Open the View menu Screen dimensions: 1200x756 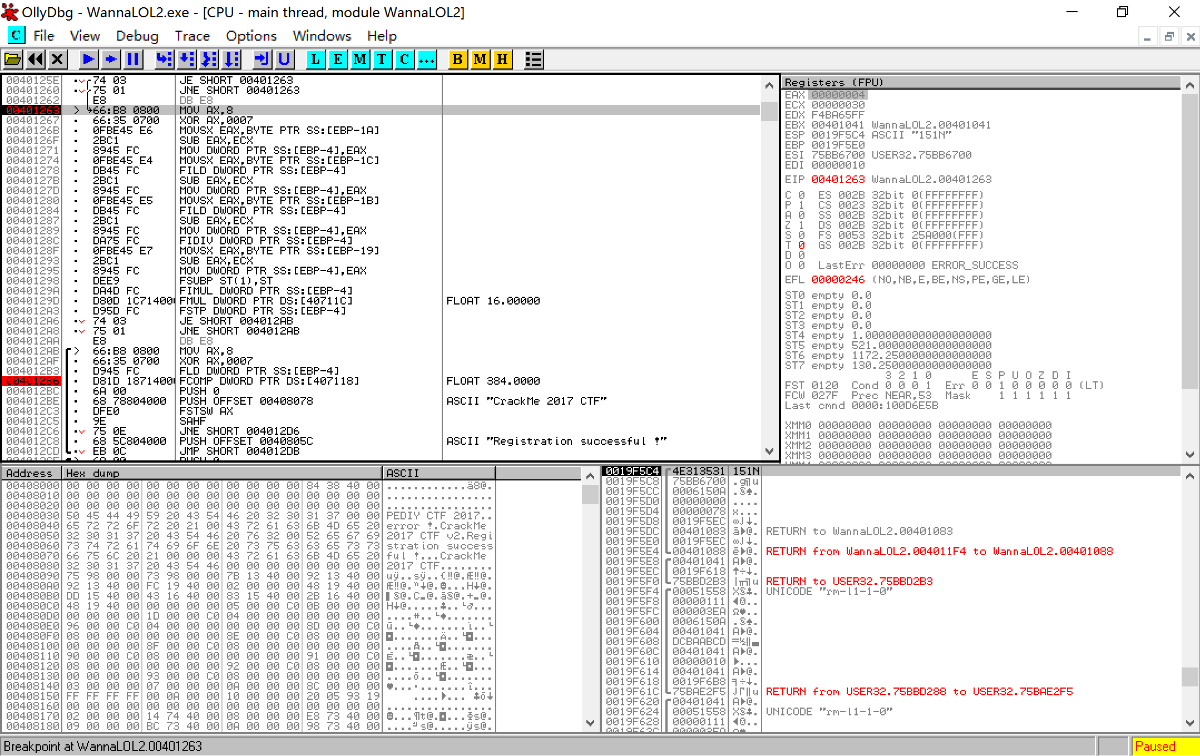pyautogui.click(x=85, y=36)
